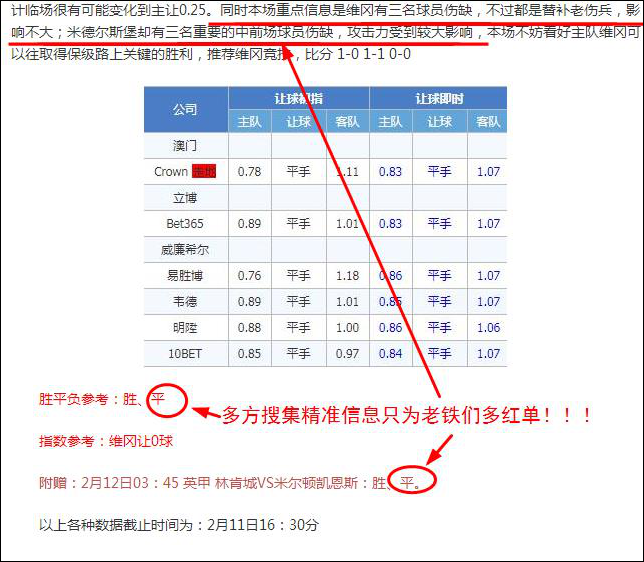Click 主队 sub-header under 让球初指
This screenshot has height=562, width=644.
coord(249,122)
